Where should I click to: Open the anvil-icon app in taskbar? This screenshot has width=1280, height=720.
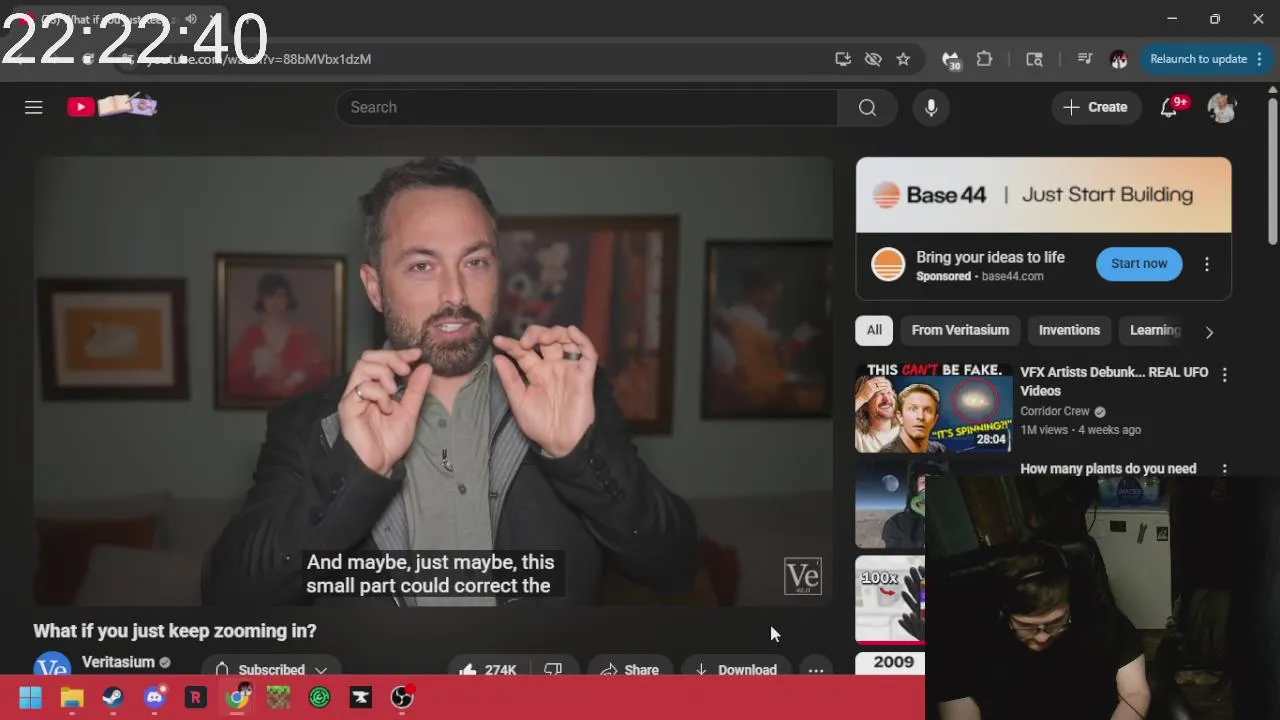(x=361, y=697)
